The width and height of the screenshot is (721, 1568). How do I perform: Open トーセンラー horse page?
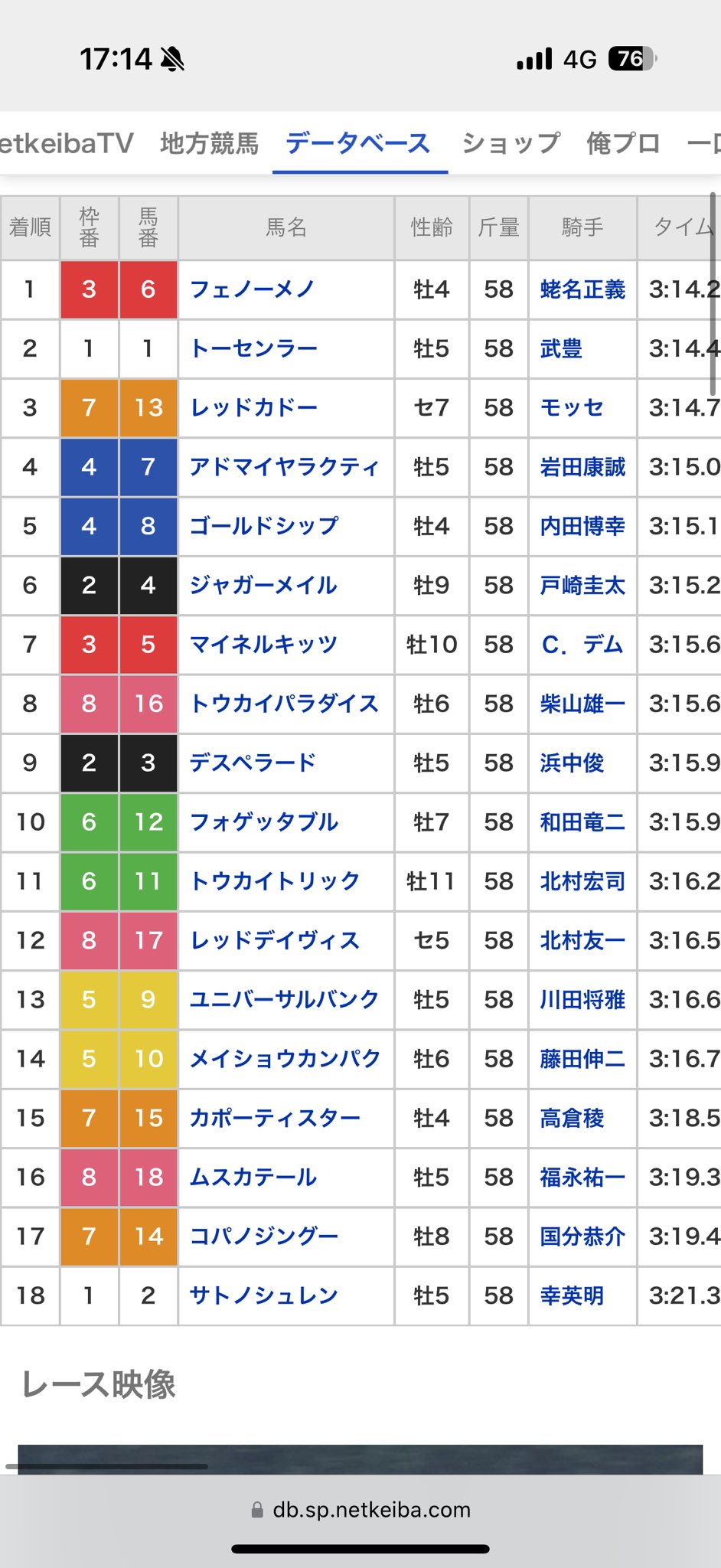pyautogui.click(x=253, y=348)
